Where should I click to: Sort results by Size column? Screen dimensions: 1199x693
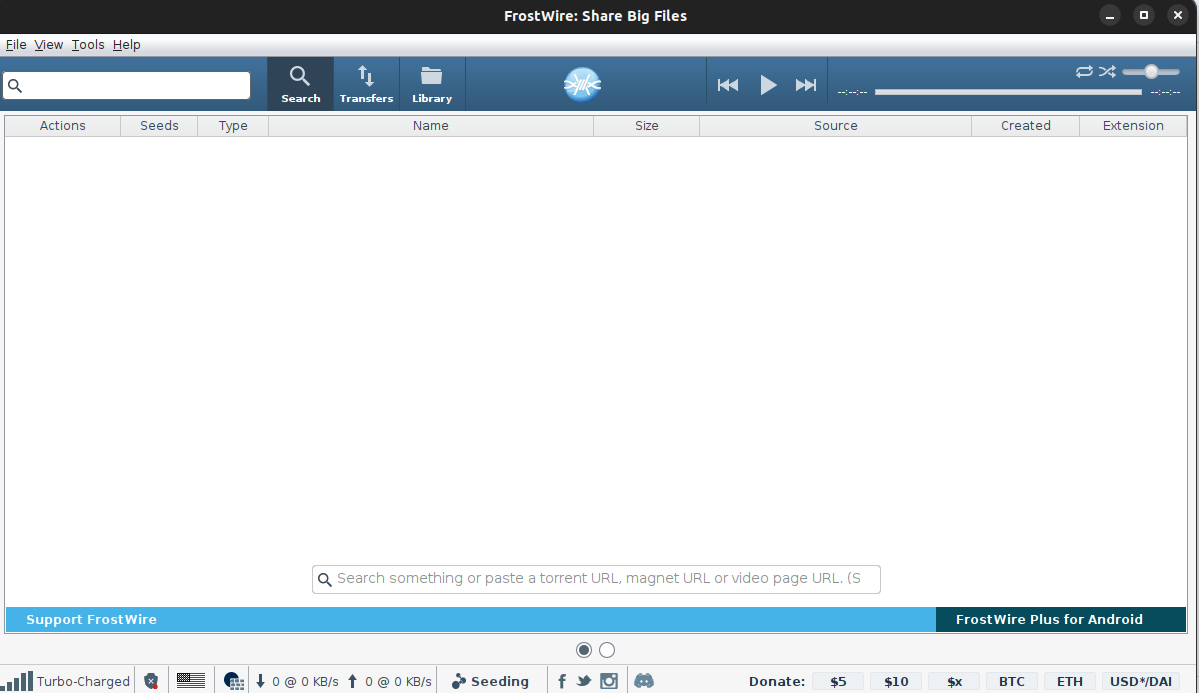tap(646, 125)
